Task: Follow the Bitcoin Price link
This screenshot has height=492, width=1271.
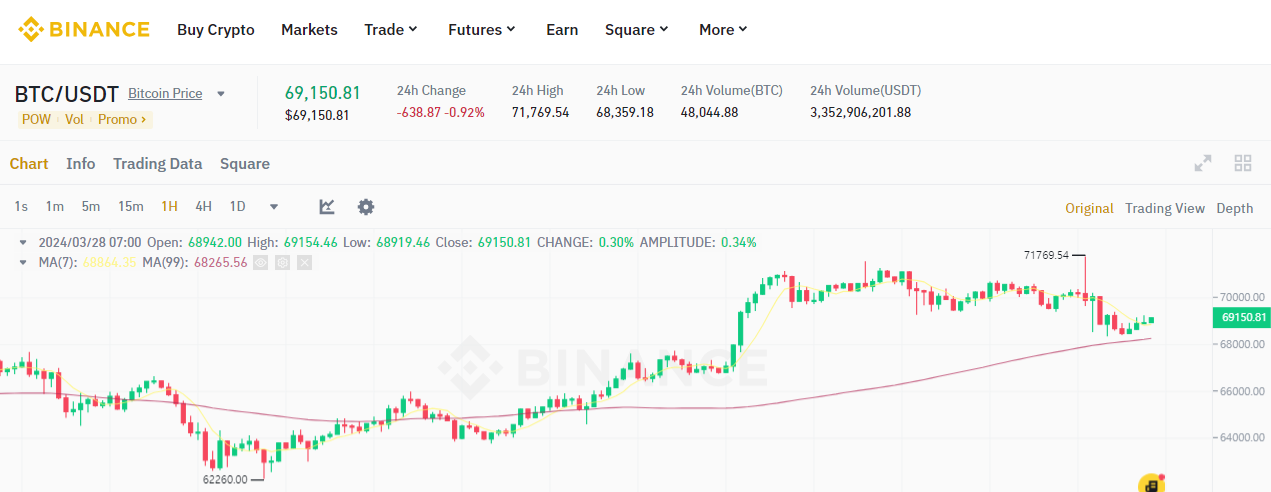Action: (x=165, y=94)
